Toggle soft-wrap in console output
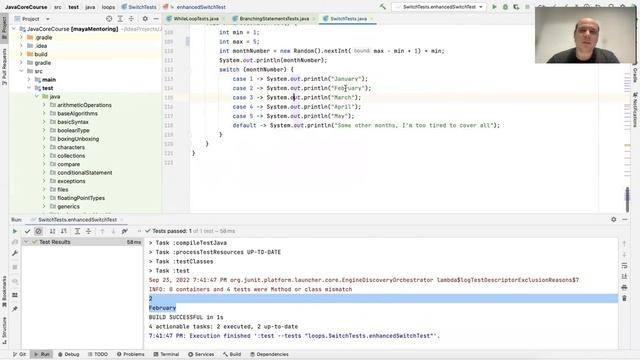 (x=624, y=266)
